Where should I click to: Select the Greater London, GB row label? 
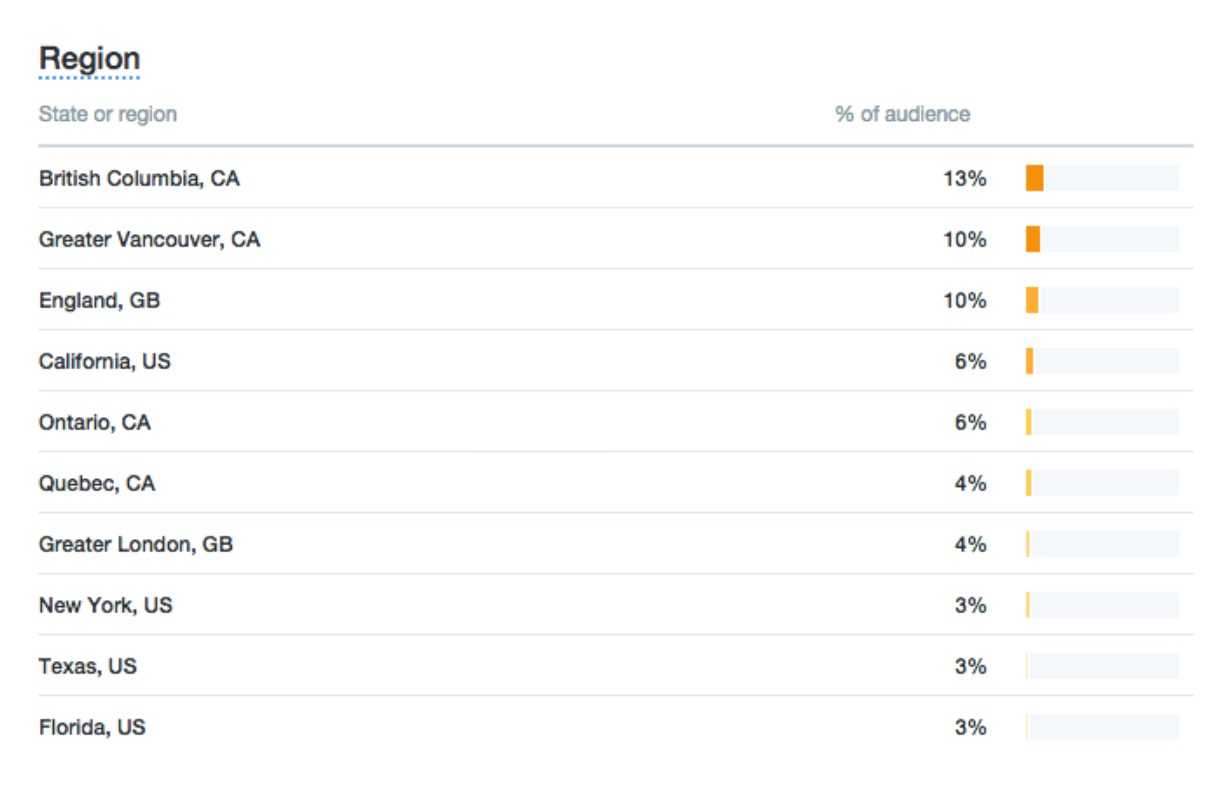pyautogui.click(x=136, y=545)
